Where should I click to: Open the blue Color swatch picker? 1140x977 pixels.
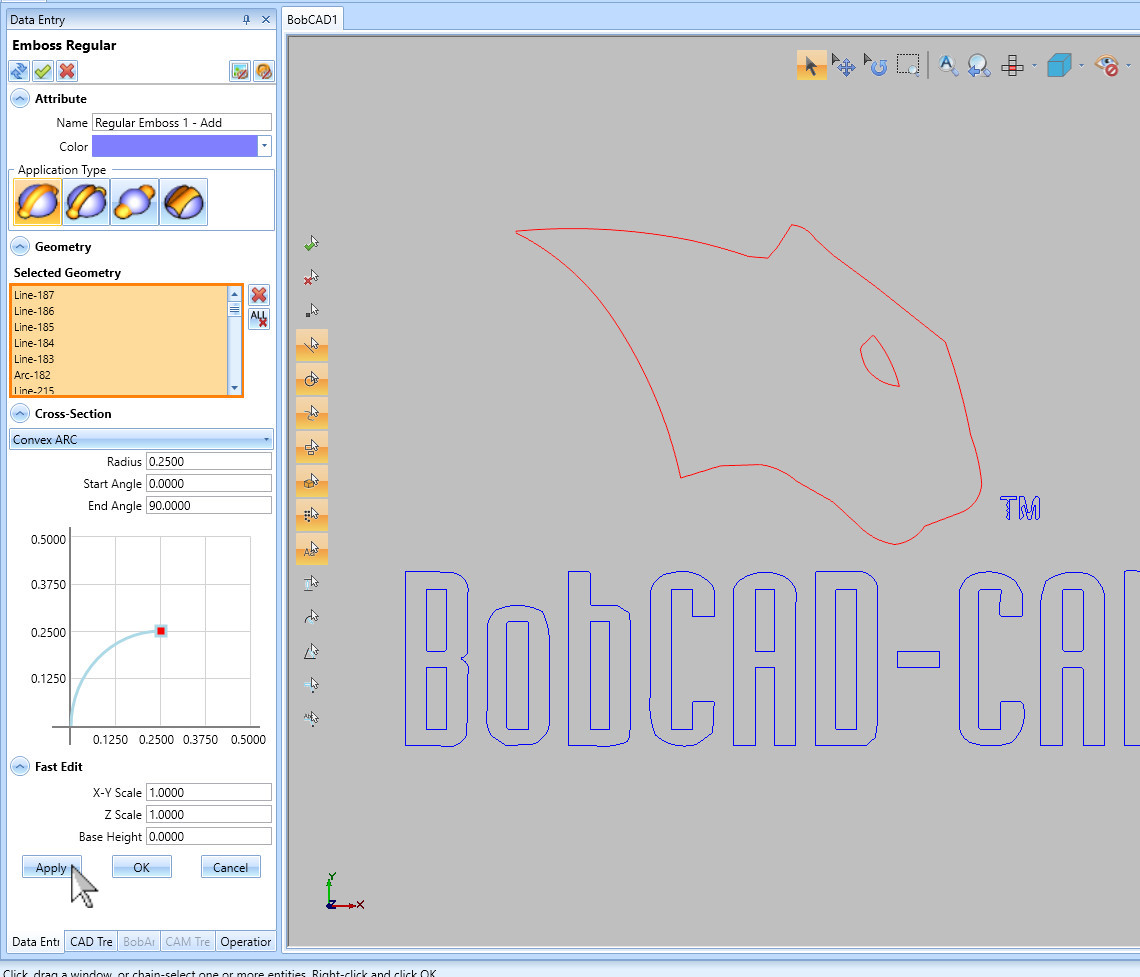[173, 146]
